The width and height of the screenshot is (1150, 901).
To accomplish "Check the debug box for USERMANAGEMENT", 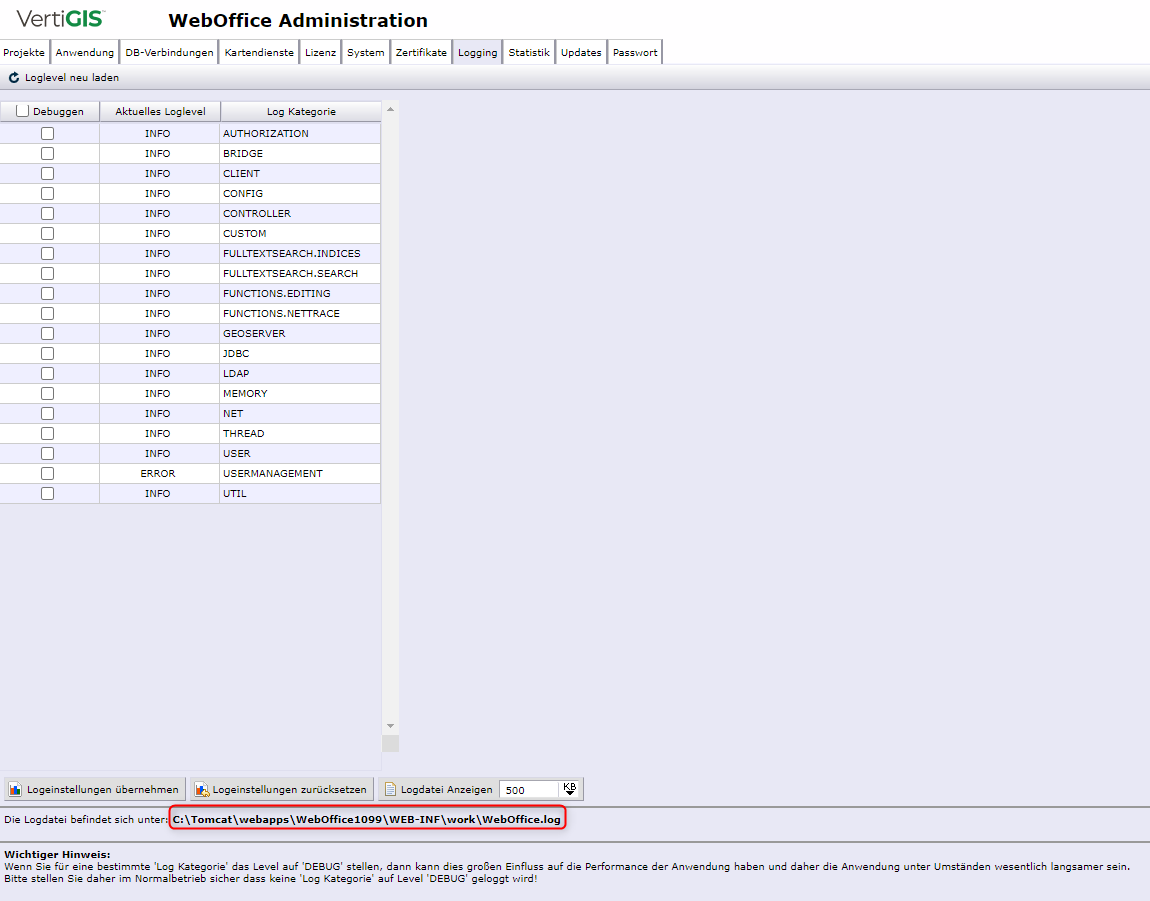I will [x=47, y=474].
